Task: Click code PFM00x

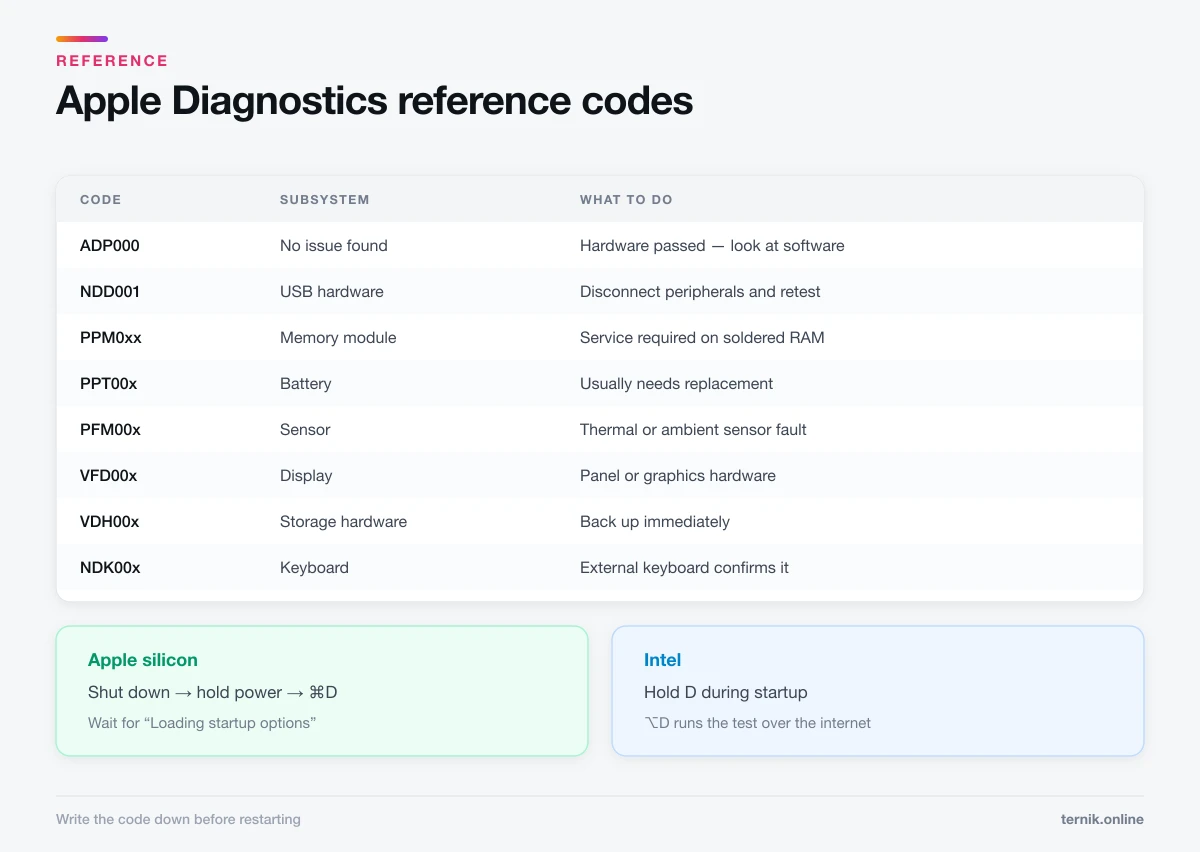Action: tap(110, 430)
